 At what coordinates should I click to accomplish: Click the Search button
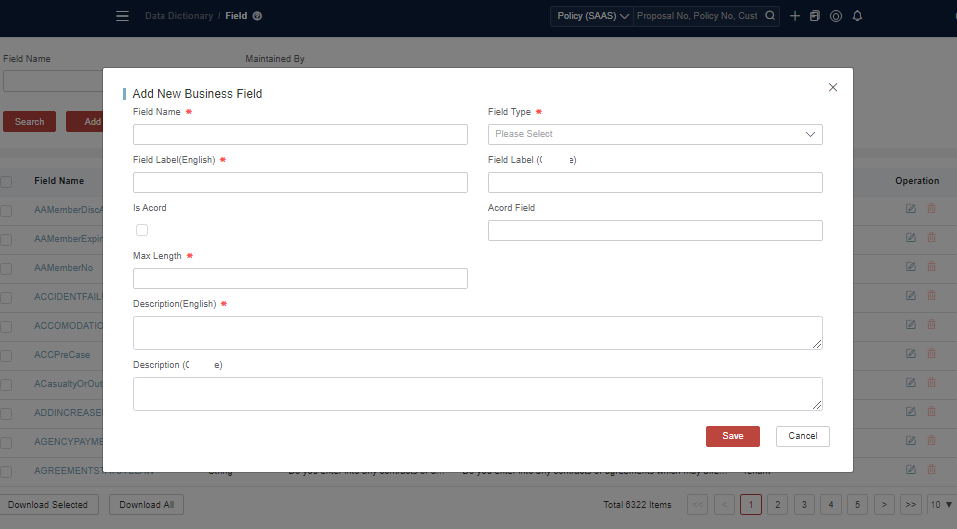(x=29, y=121)
